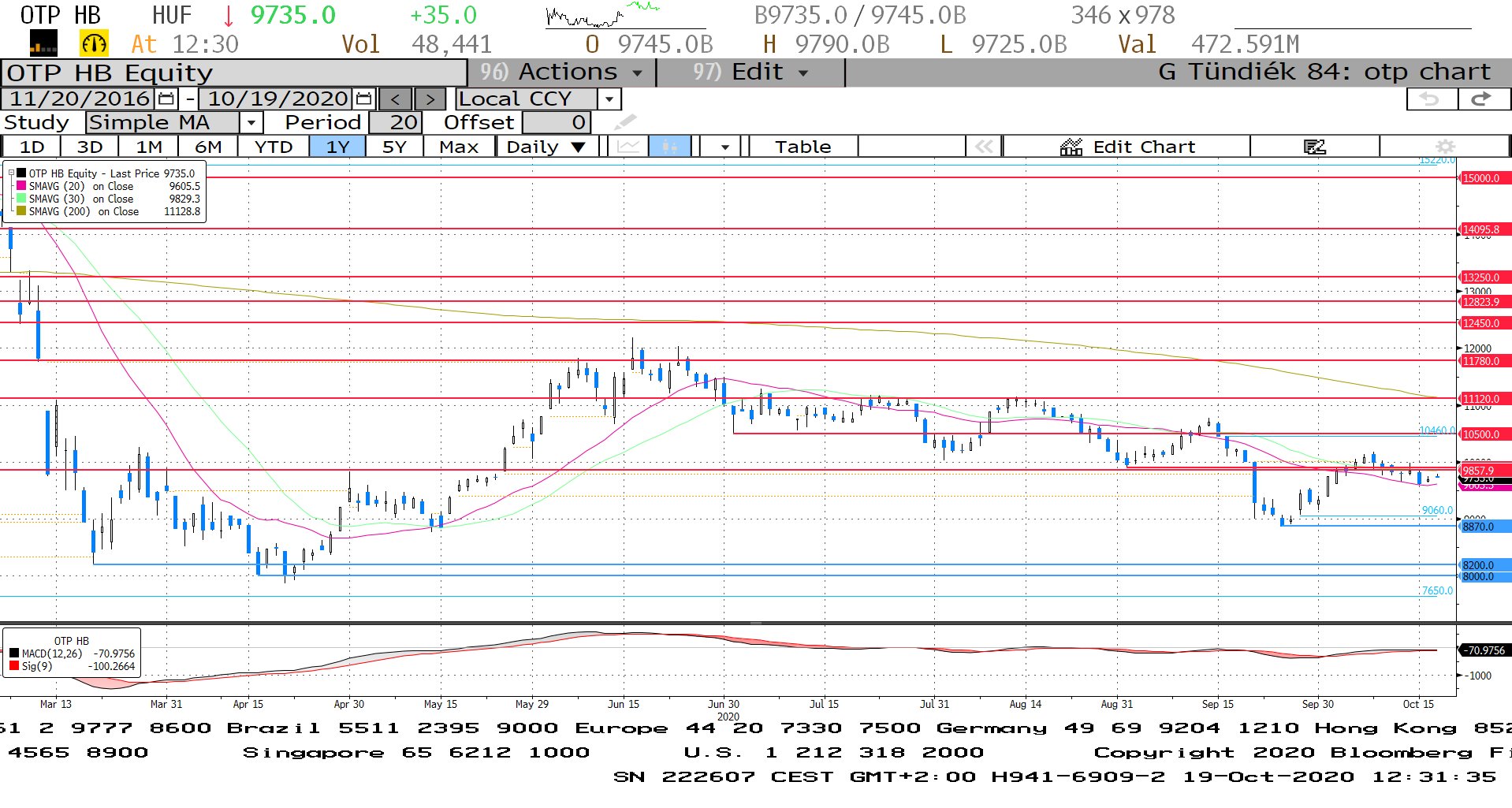
Task: Select the 1D time range tab
Action: (32, 147)
